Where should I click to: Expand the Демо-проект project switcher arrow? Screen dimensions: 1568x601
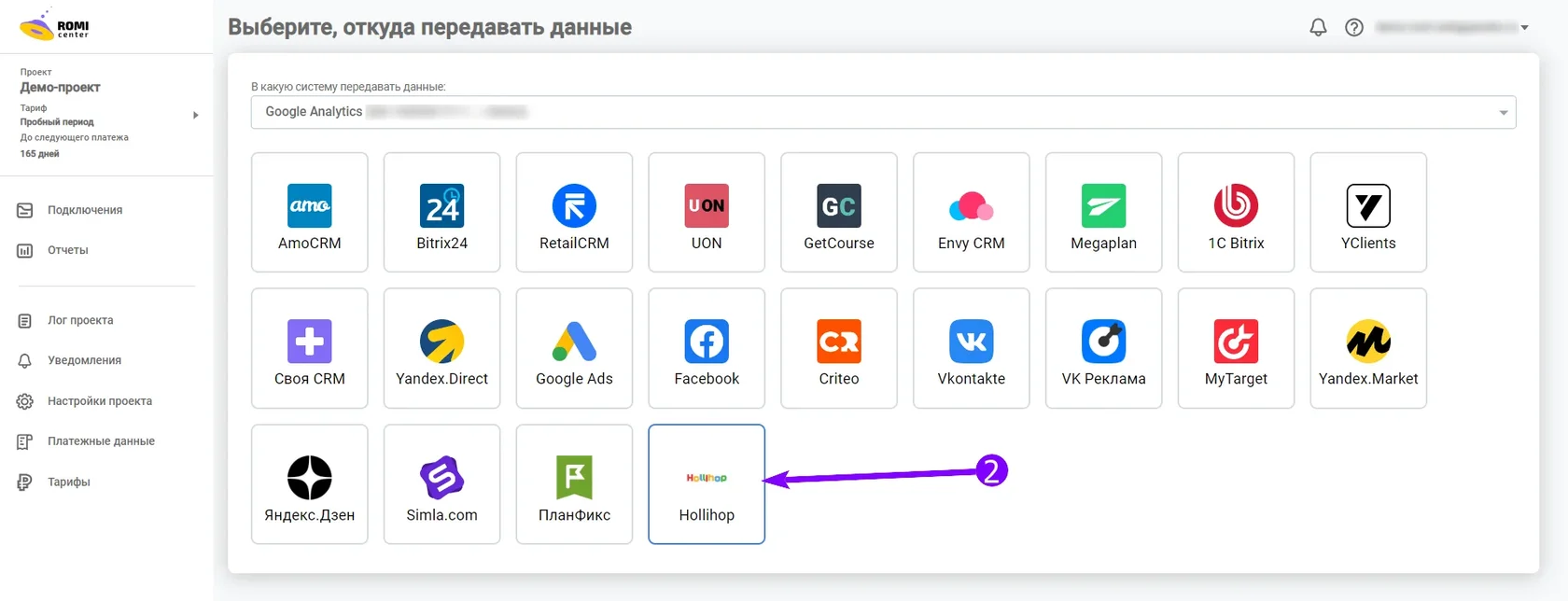(x=195, y=115)
